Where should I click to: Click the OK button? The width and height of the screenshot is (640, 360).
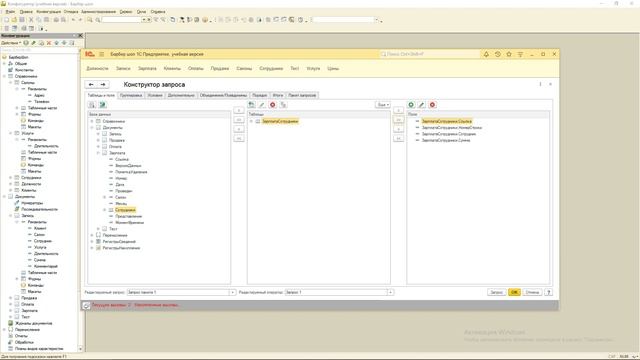[x=514, y=292]
